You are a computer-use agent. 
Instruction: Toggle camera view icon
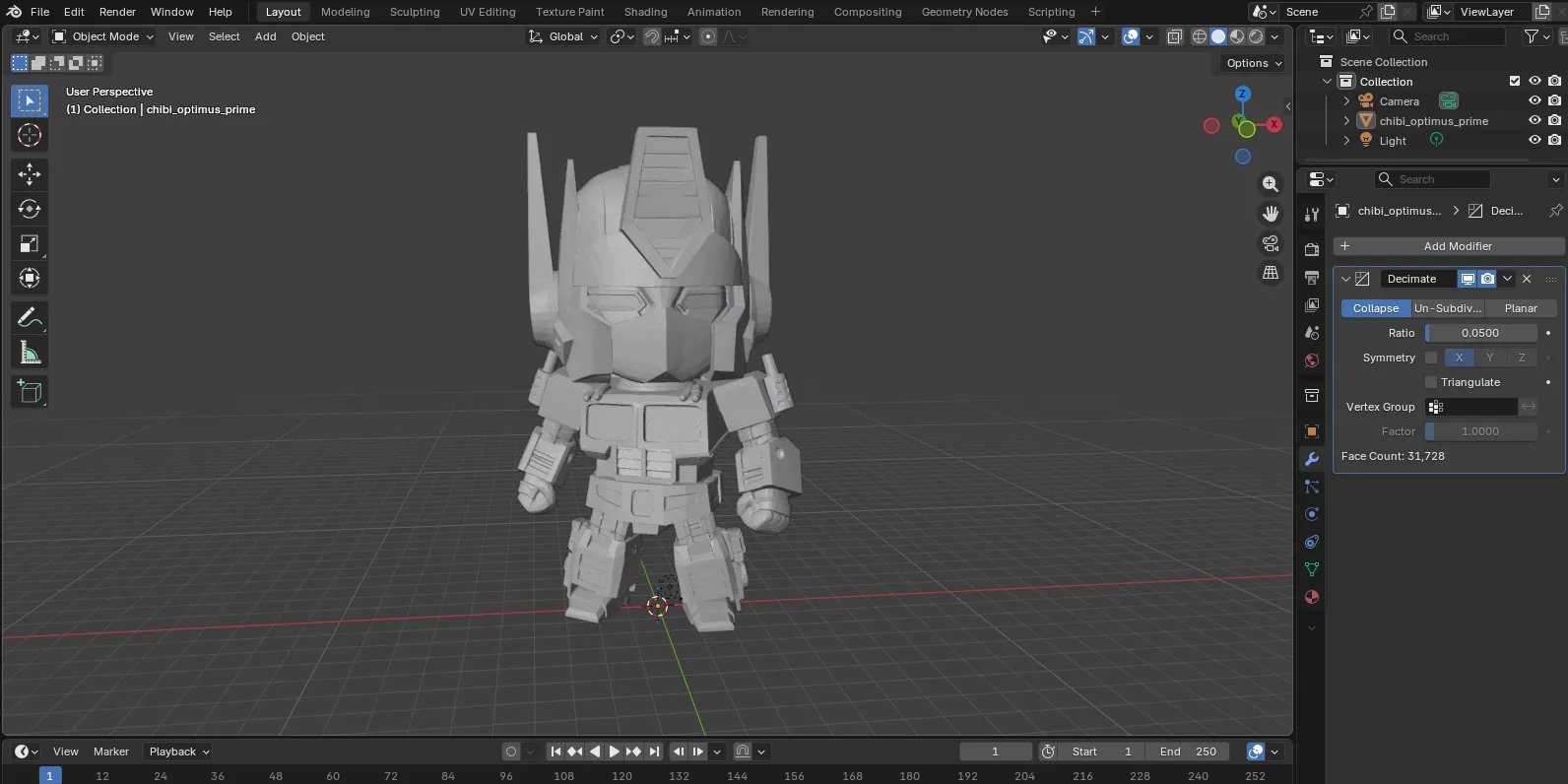point(1271,243)
